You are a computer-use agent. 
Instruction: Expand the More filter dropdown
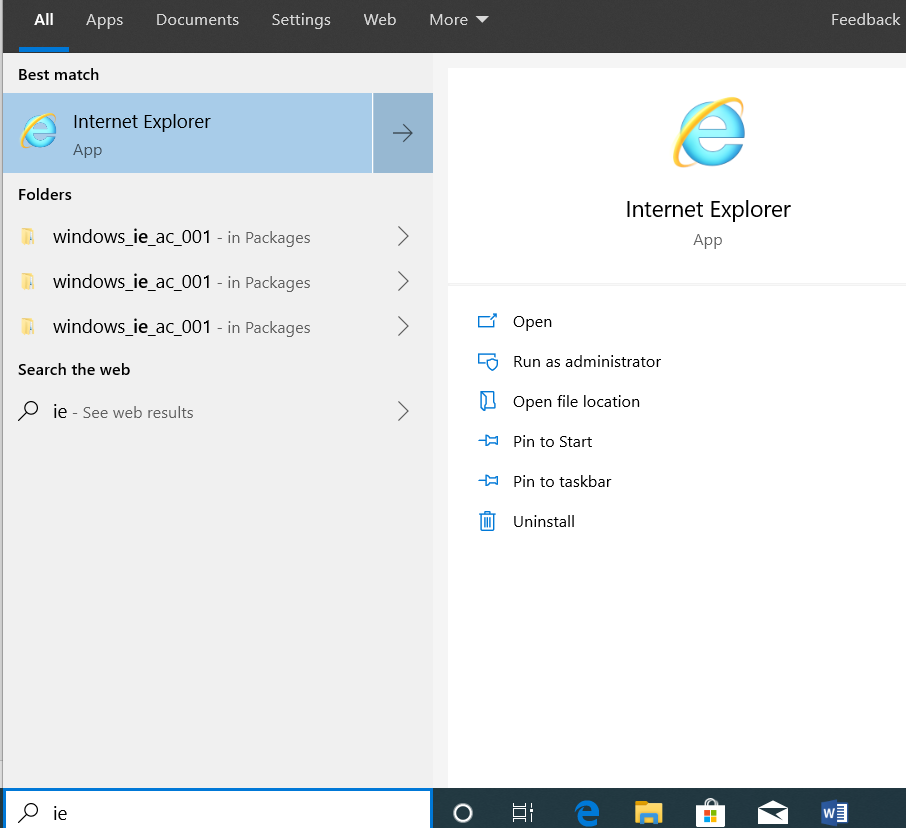tap(458, 20)
